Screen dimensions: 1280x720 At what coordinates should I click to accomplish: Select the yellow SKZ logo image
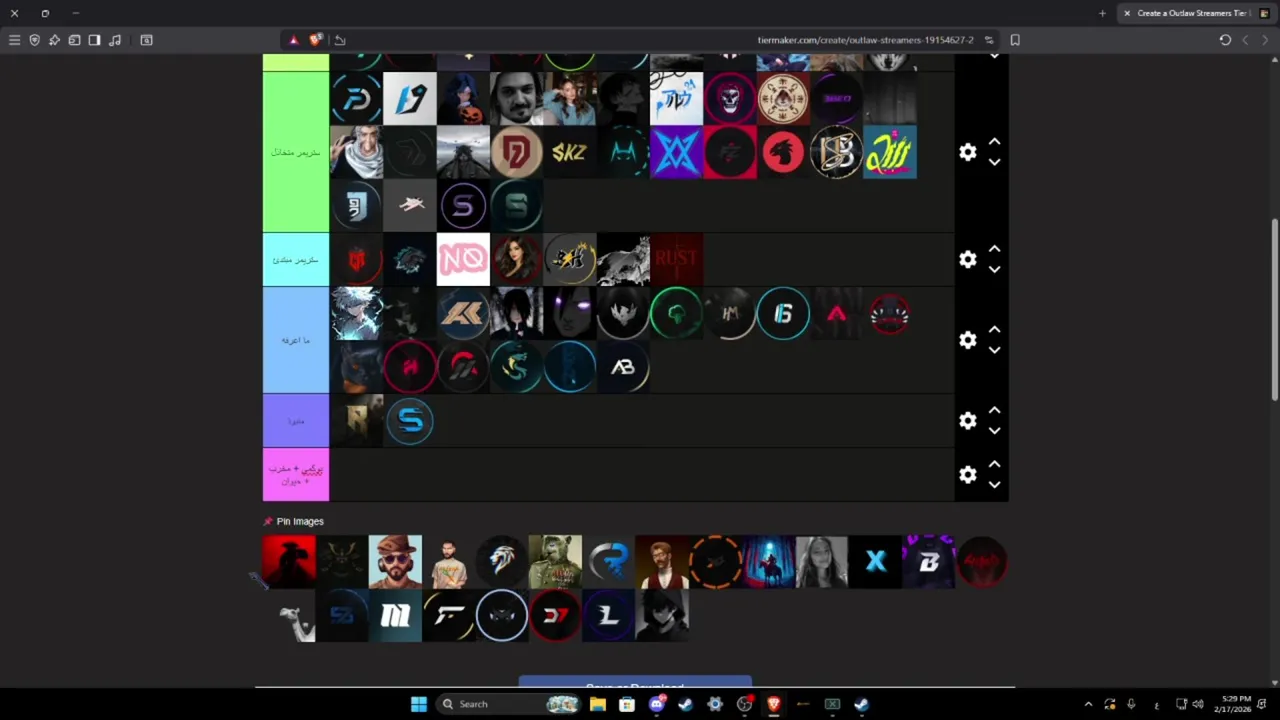[570, 152]
